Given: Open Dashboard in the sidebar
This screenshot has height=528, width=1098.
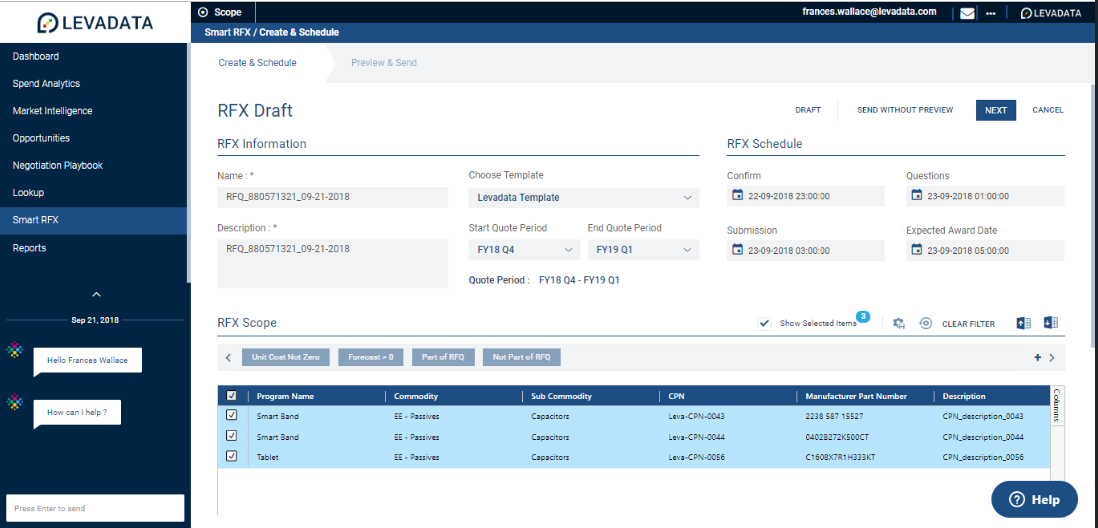Looking at the screenshot, I should click(x=36, y=56).
